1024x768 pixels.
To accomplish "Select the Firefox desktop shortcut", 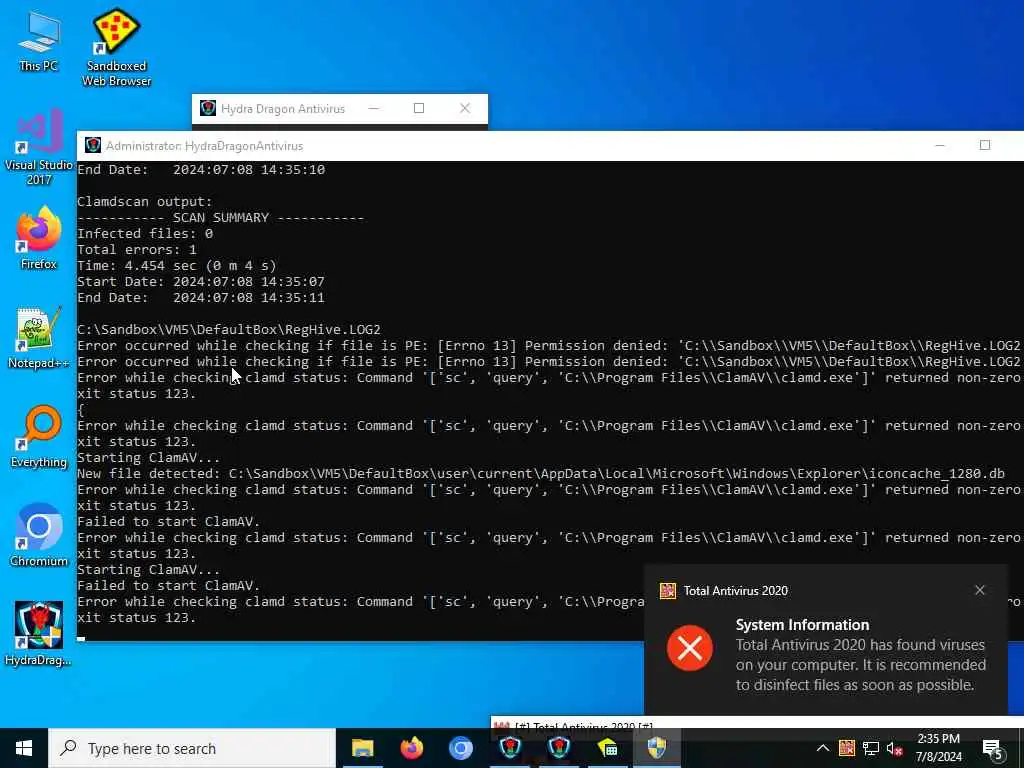I will (x=39, y=238).
